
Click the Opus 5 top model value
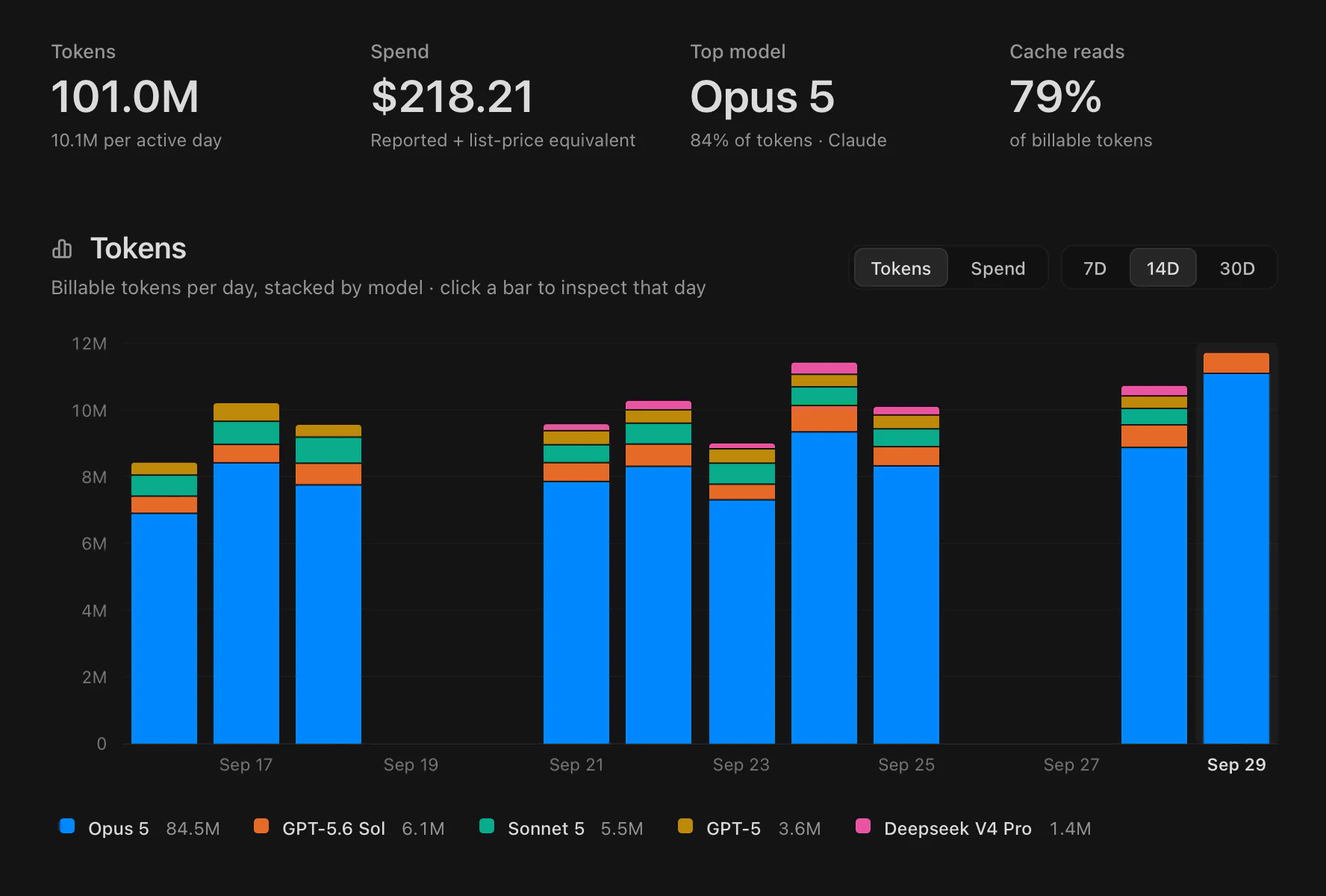762,97
